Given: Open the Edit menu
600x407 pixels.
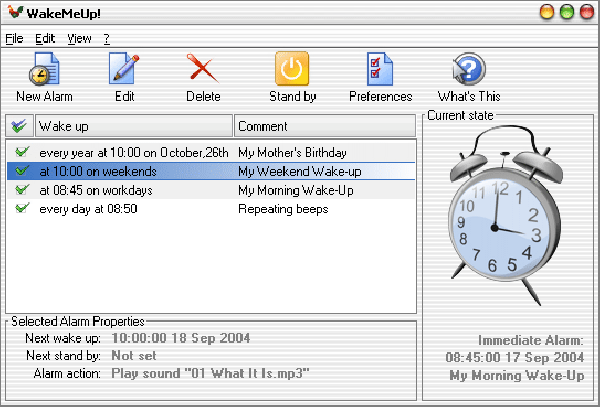Looking at the screenshot, I should (44, 39).
